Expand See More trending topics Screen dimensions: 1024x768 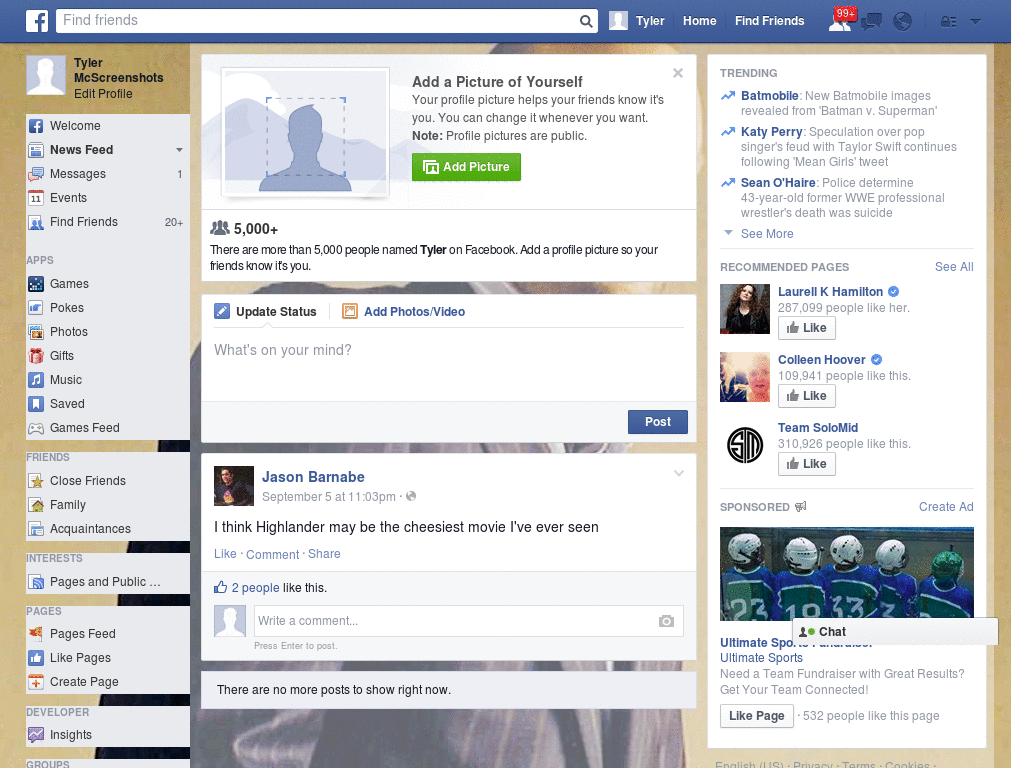tap(767, 234)
